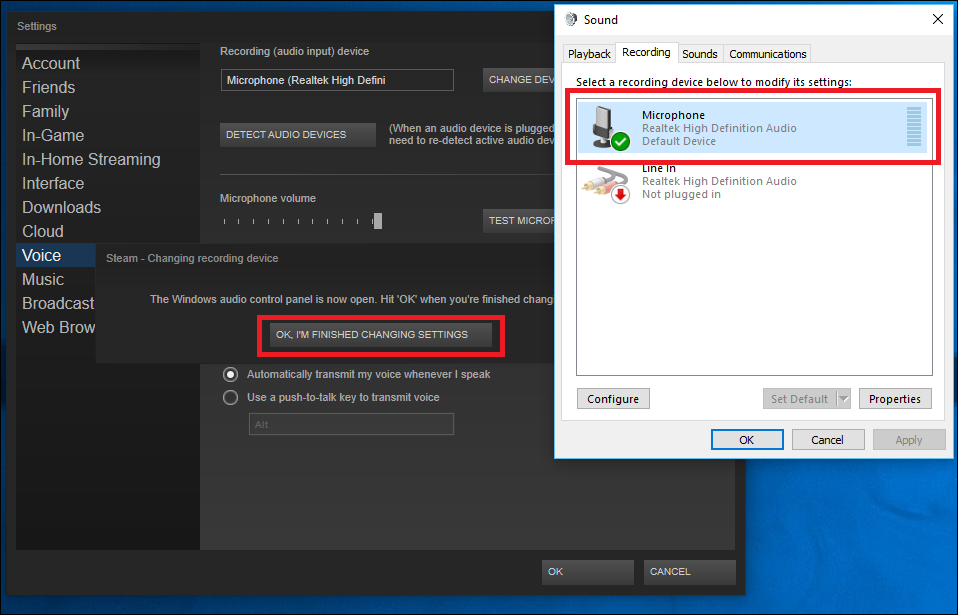Click Cancel in the Sound window
The image size is (958, 615).
(x=827, y=440)
